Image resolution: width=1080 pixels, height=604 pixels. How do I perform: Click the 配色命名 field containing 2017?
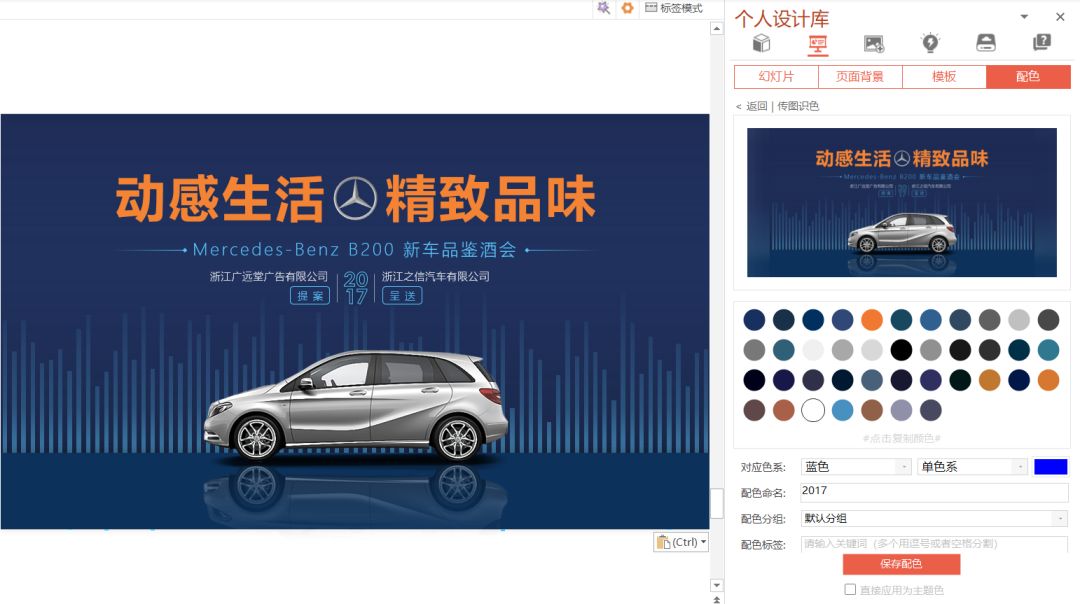tap(934, 492)
